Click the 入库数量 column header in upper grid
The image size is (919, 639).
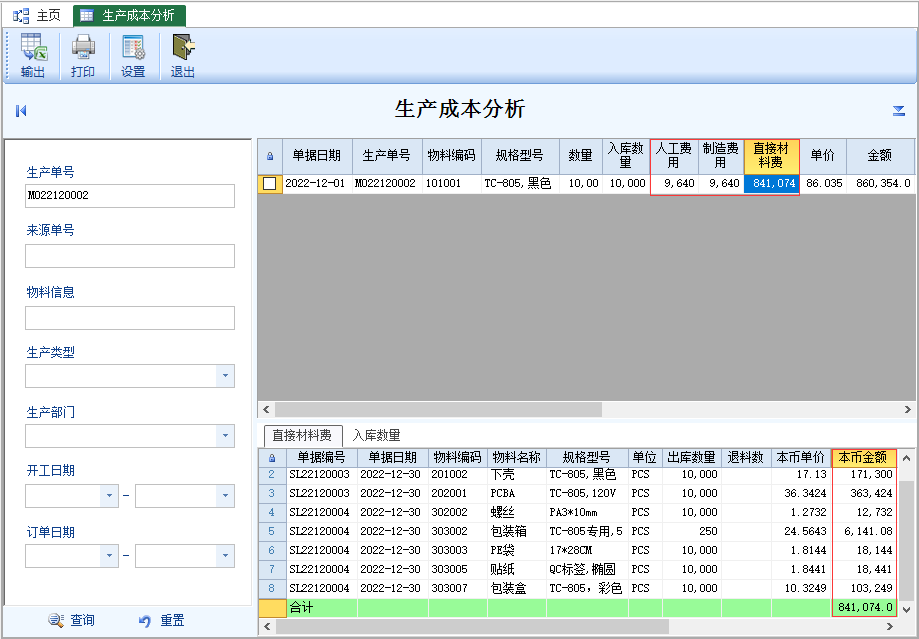(626, 156)
